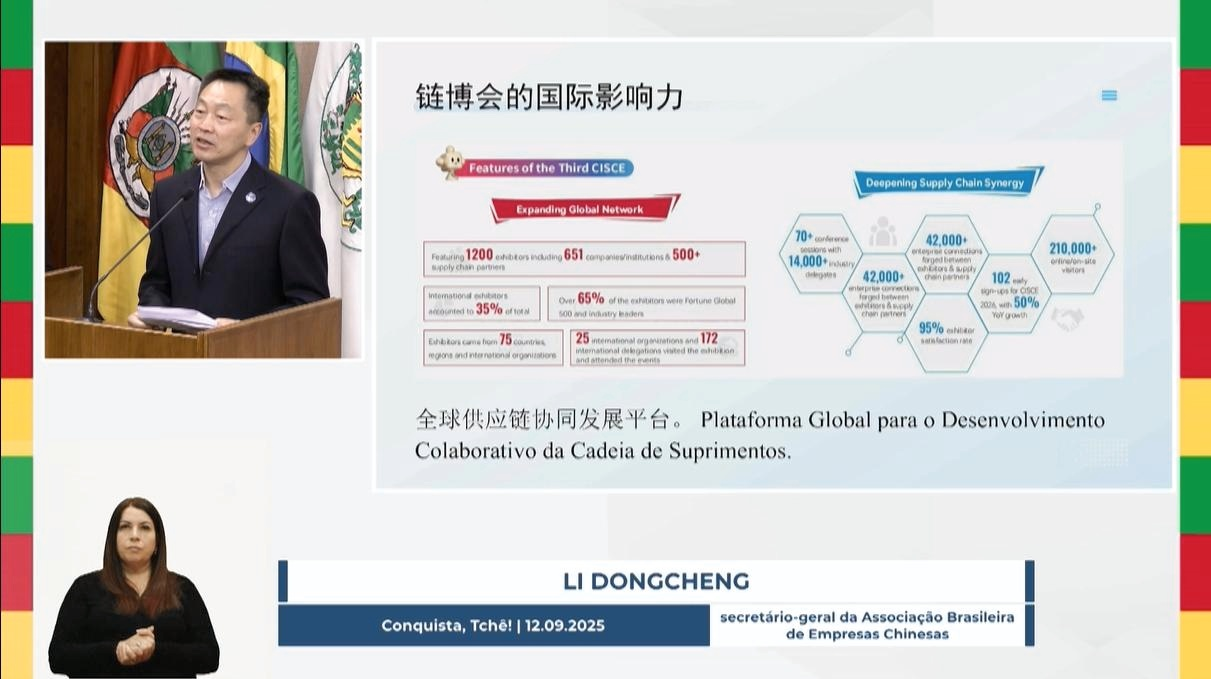This screenshot has height=679, width=1211.
Task: Click the gray handshake icon
Action: point(1067,319)
